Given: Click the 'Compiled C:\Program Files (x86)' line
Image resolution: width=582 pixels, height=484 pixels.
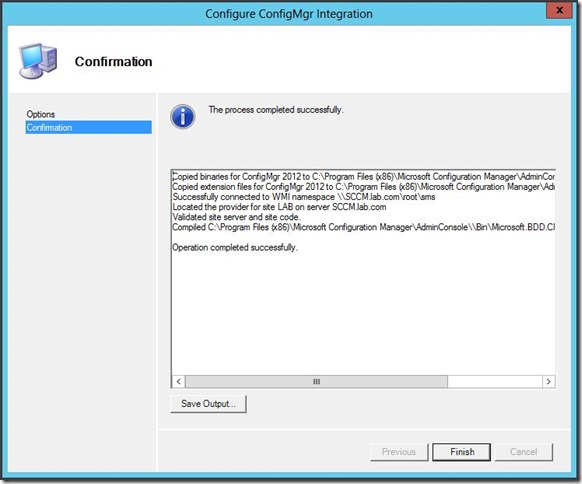Looking at the screenshot, I should pos(363,227).
